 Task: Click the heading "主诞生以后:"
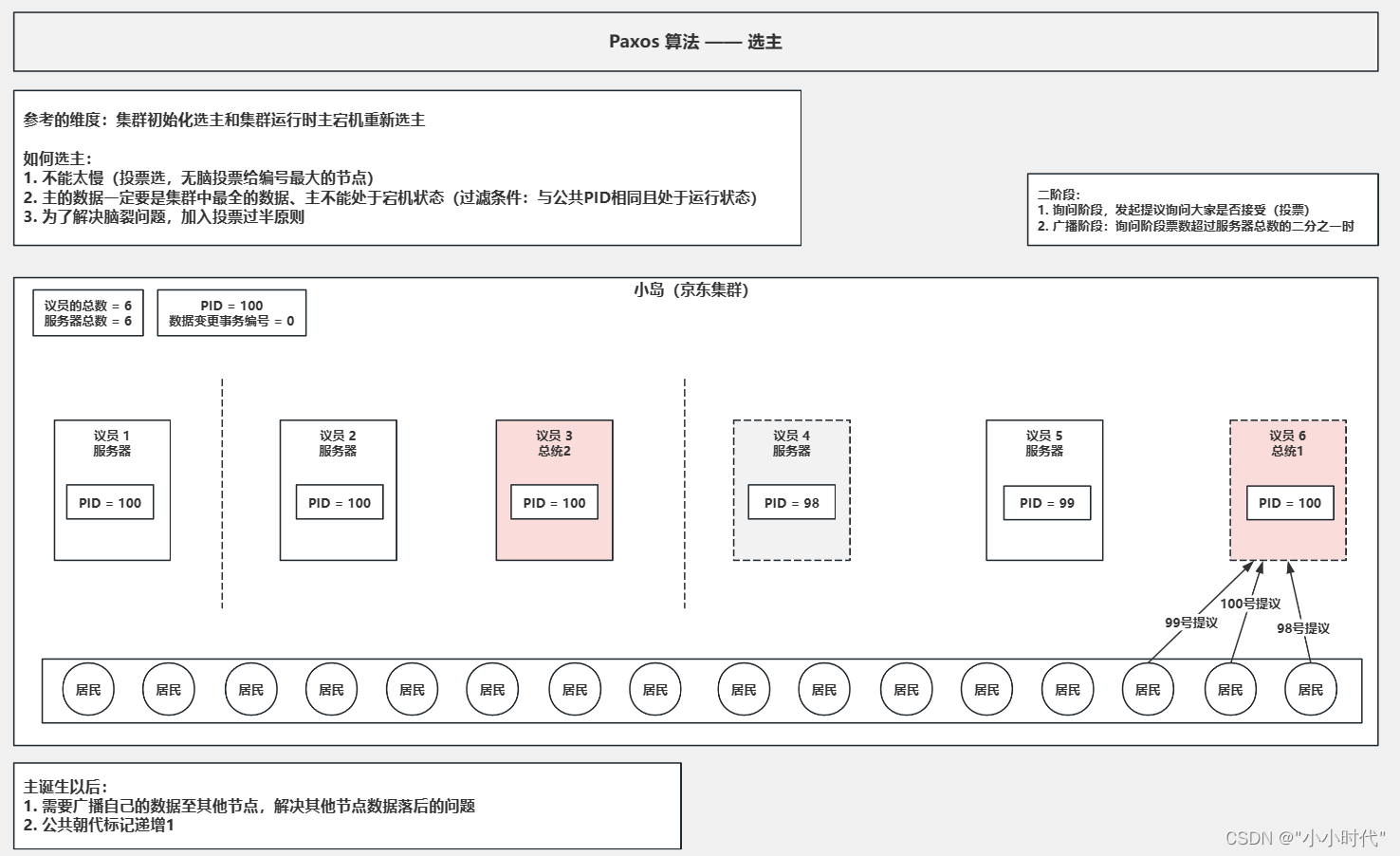point(65,787)
